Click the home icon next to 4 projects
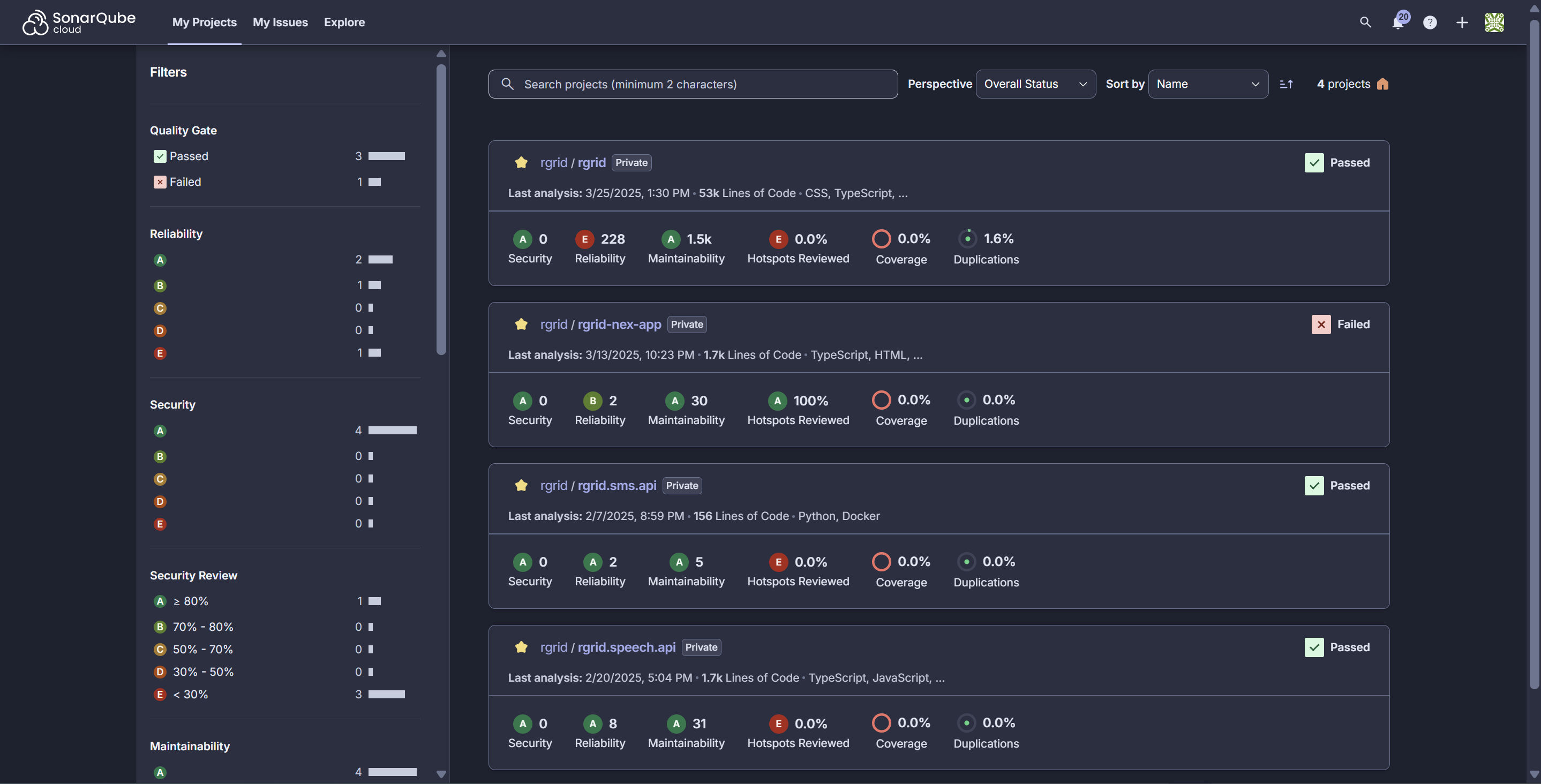Image resolution: width=1541 pixels, height=784 pixels. (1382, 84)
